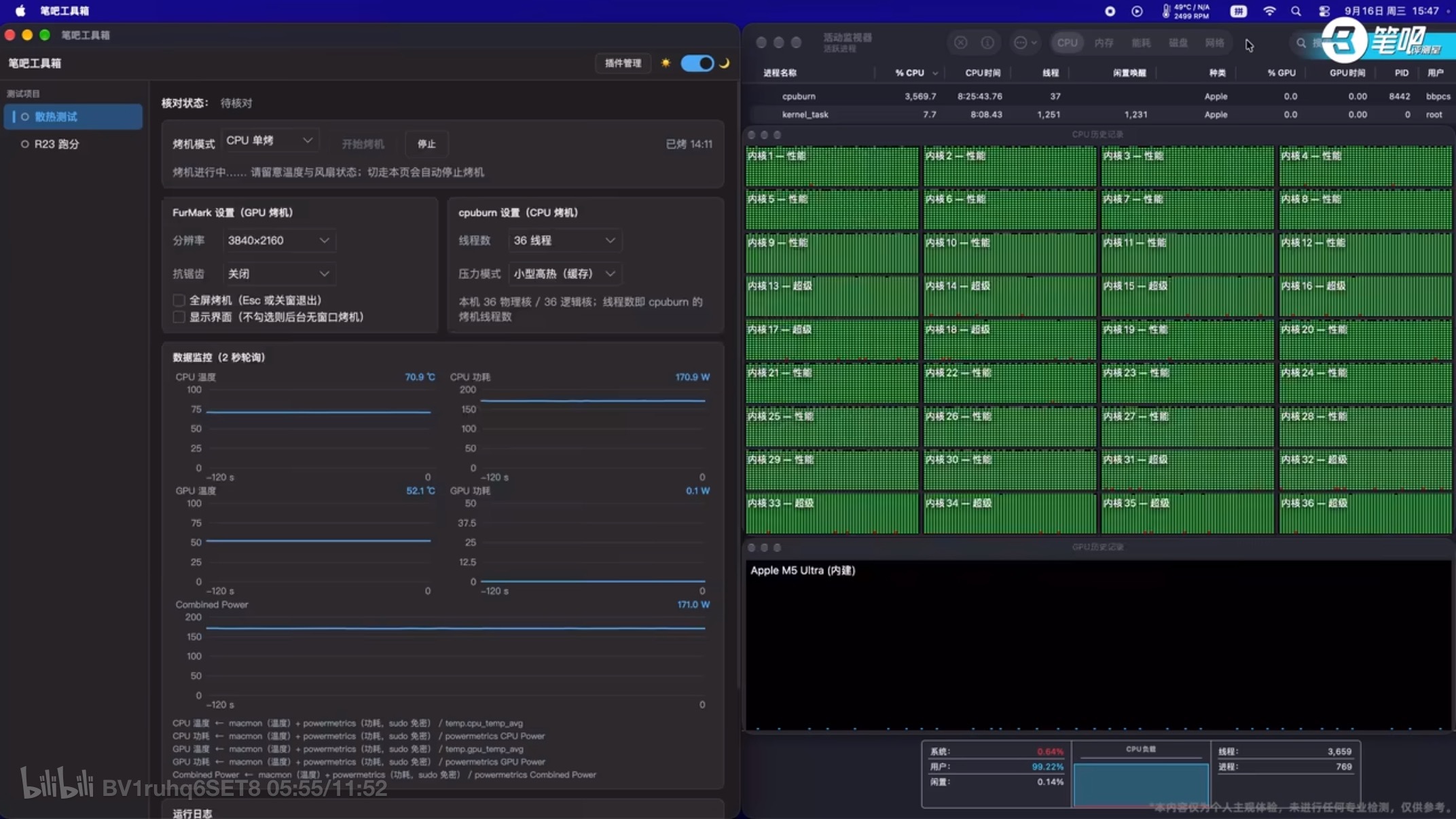Toggle the dark mode switch

pyautogui.click(x=697, y=63)
